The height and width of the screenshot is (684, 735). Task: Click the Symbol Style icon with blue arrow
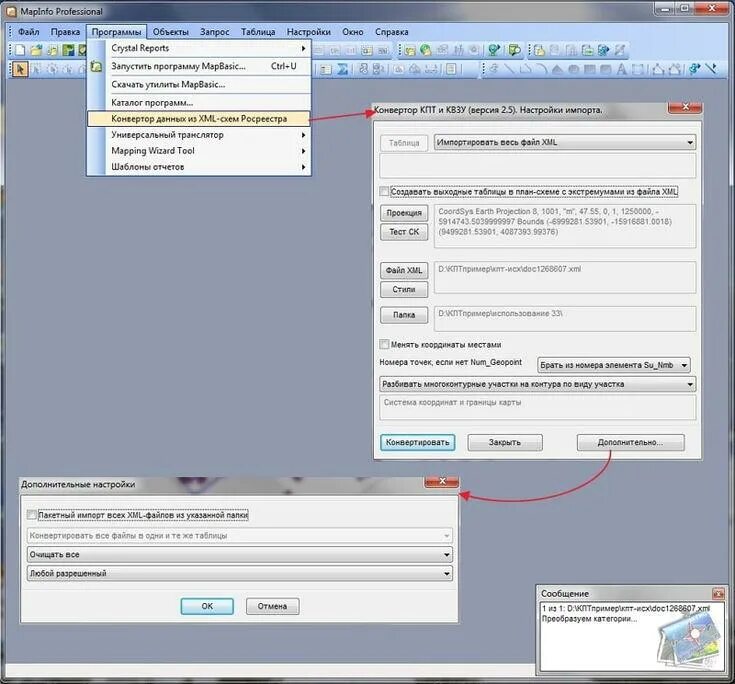694,69
